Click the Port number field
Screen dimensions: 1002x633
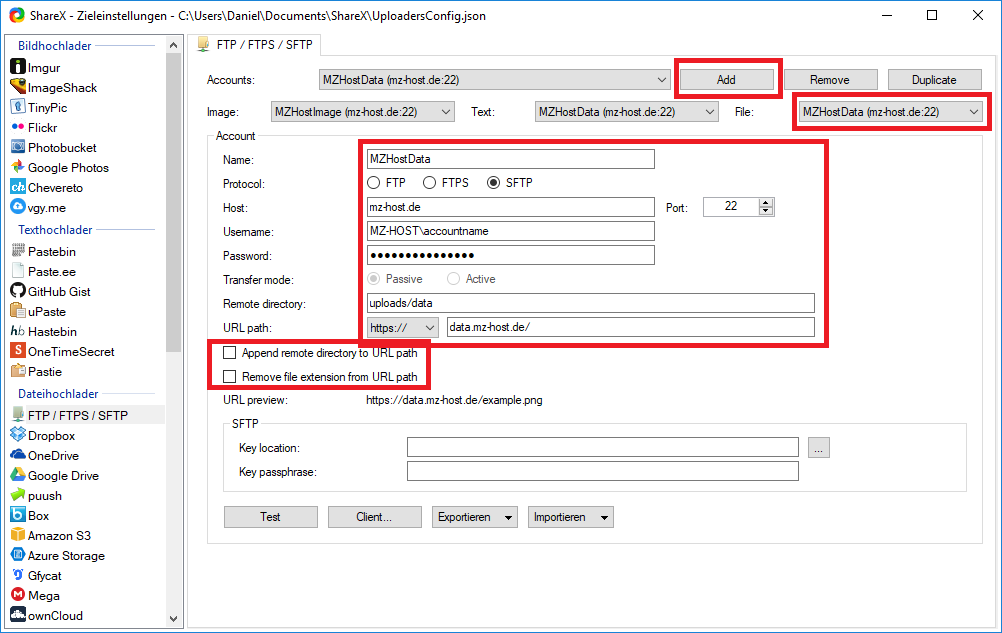[x=731, y=206]
